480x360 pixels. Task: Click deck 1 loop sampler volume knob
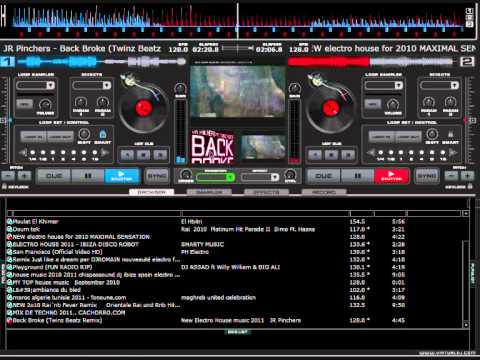(45, 105)
